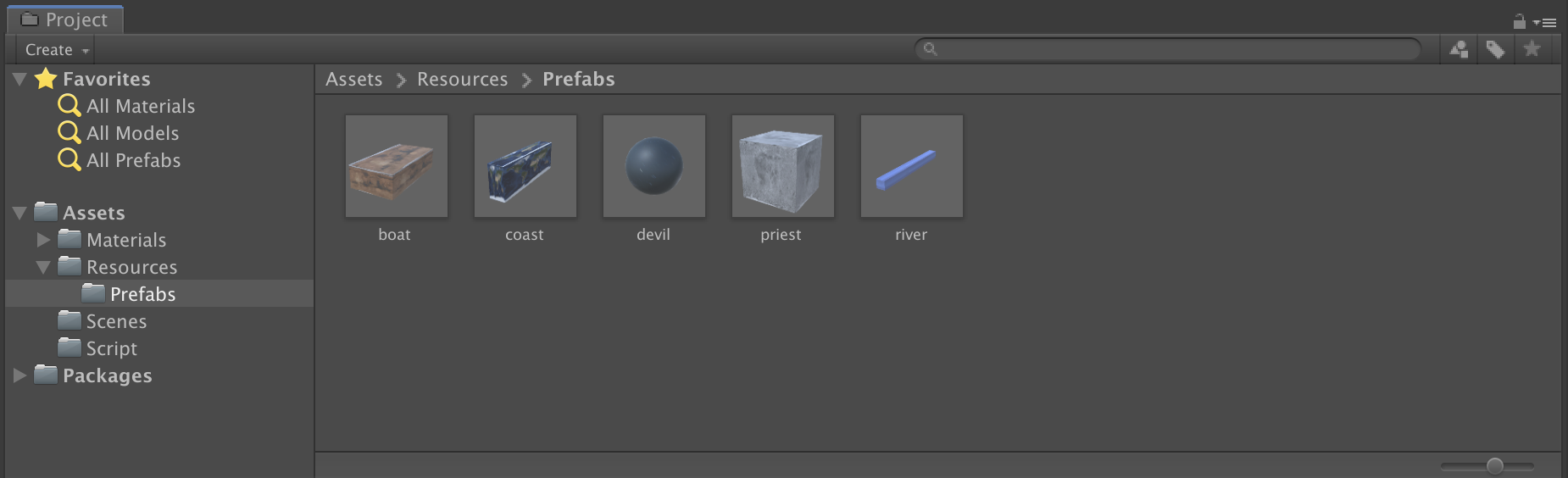Expand the Materials folder arrow
The height and width of the screenshot is (478, 1568).
[43, 240]
